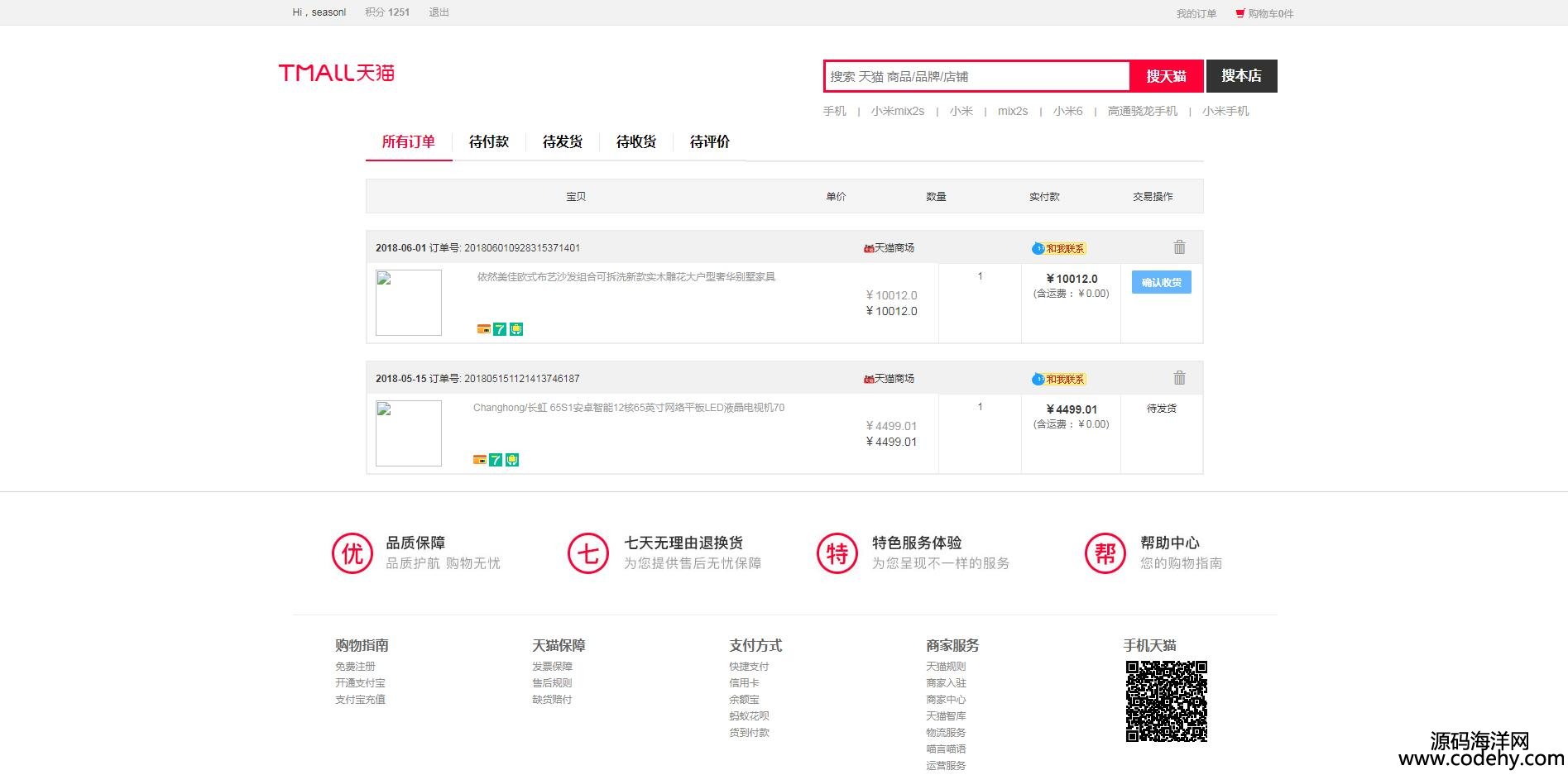The width and height of the screenshot is (1568, 775).
Task: Click the 搜天猫 search button
Action: tap(1166, 76)
